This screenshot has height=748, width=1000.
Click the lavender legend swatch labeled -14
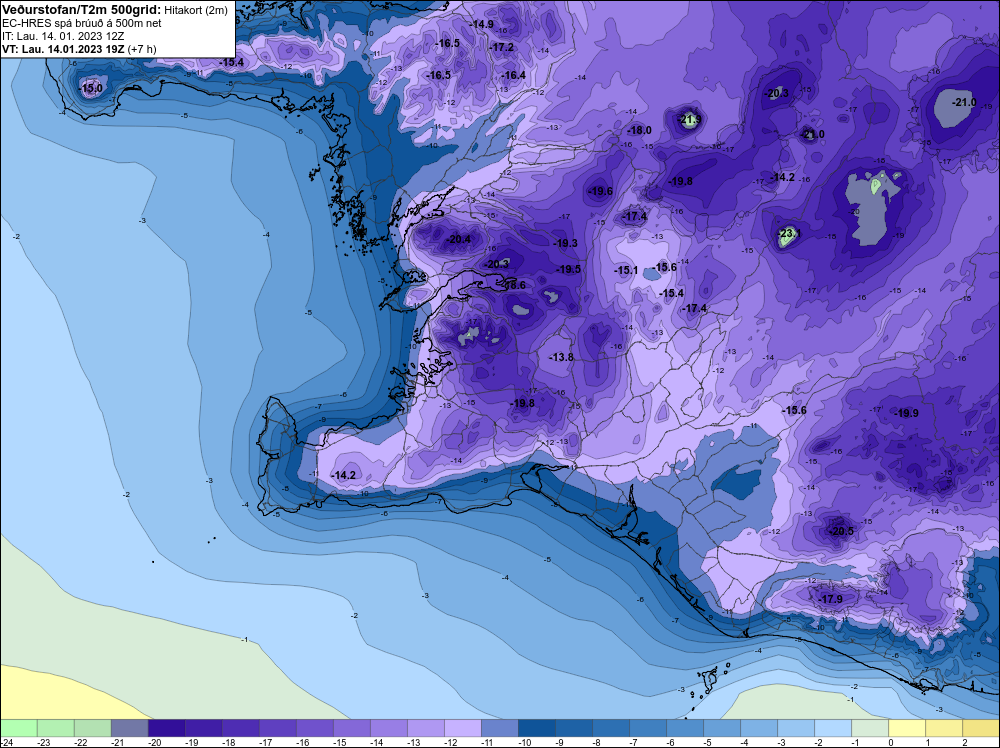point(388,728)
